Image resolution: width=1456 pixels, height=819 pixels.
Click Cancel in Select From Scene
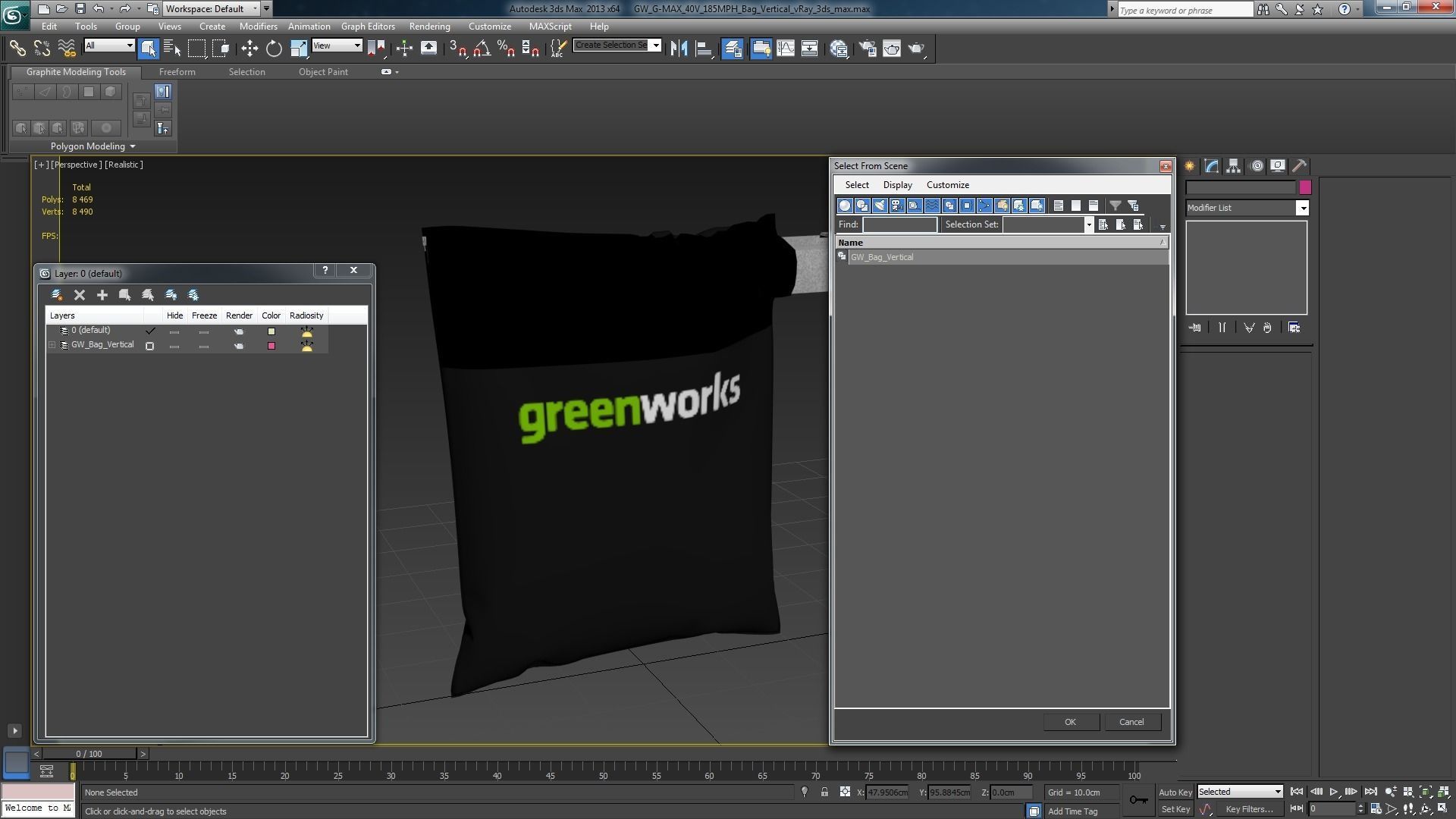(x=1131, y=722)
